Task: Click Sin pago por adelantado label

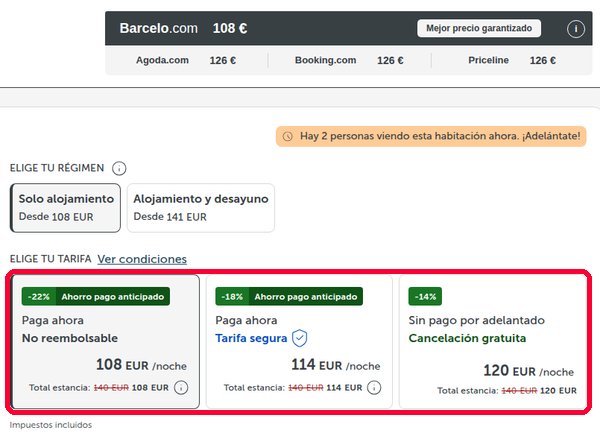Action: [x=476, y=320]
